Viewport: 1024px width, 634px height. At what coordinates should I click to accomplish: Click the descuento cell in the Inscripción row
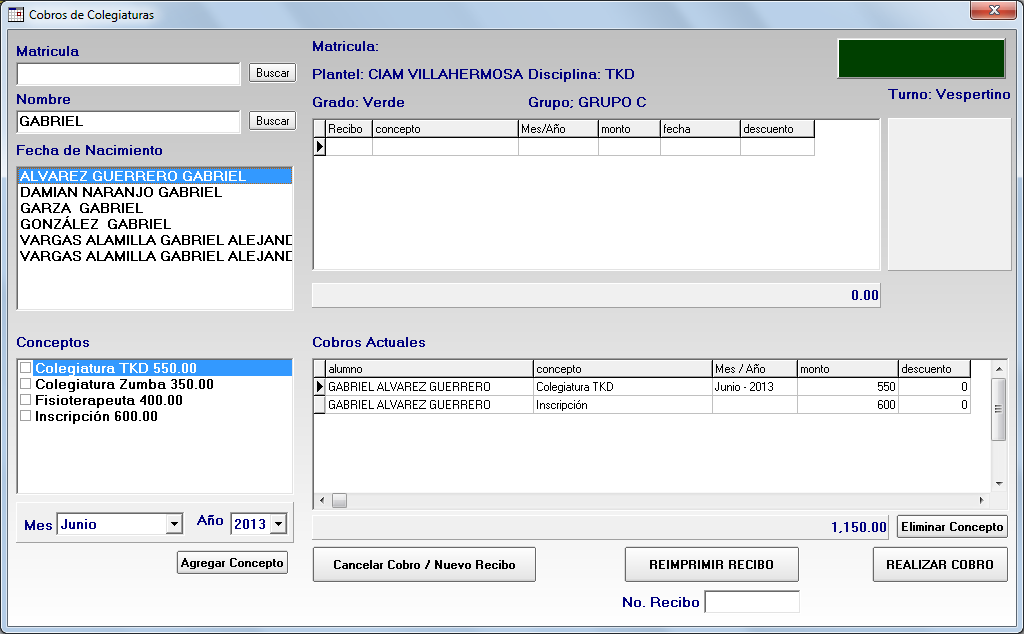tap(935, 405)
